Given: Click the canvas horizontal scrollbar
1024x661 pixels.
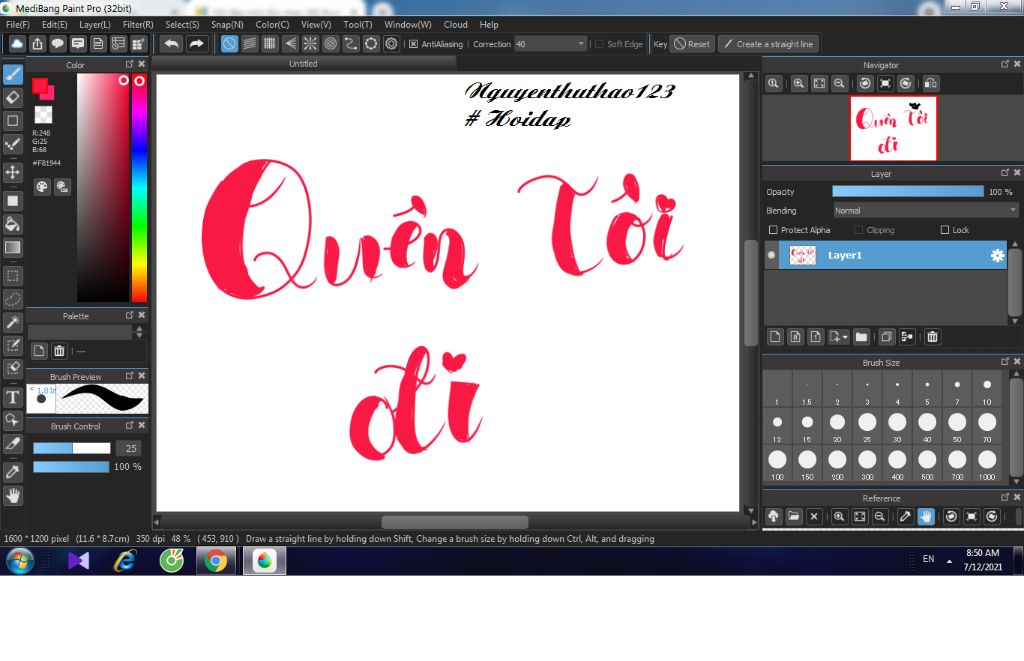Looking at the screenshot, I should coord(455,522).
